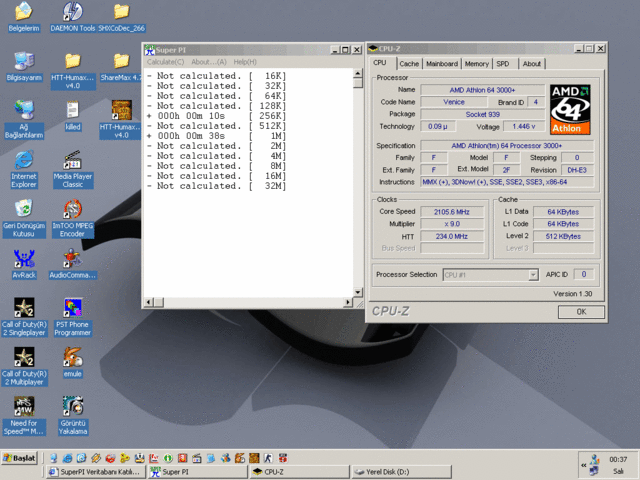640x480 pixels.
Task: Click Level 2 cache value 512 KBytes
Action: coord(564,236)
